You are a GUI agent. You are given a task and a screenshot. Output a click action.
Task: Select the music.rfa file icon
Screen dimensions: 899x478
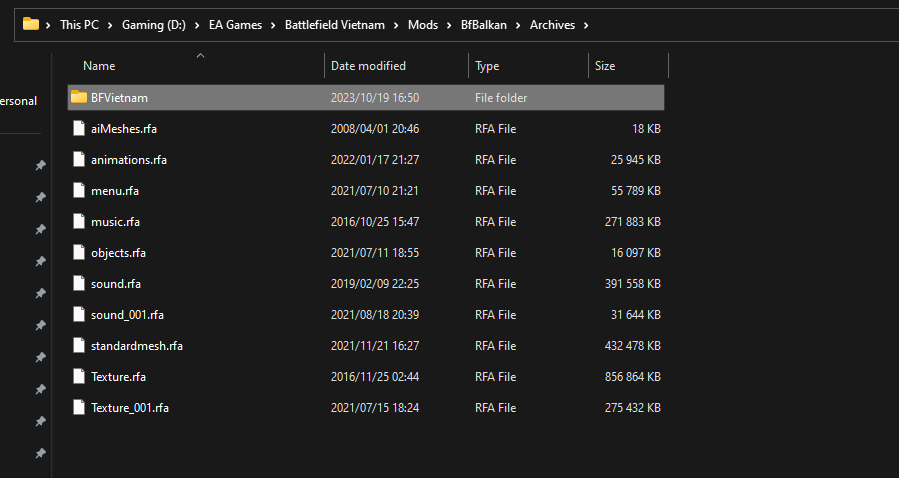point(79,222)
